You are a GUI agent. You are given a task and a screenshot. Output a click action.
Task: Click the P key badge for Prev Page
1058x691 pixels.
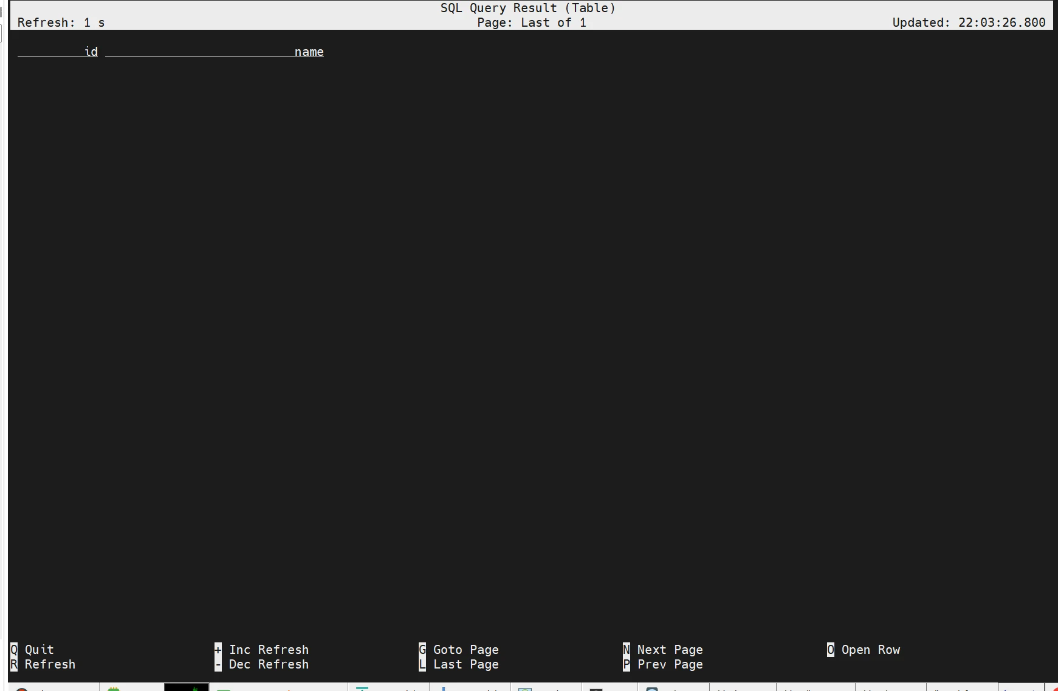click(x=626, y=664)
